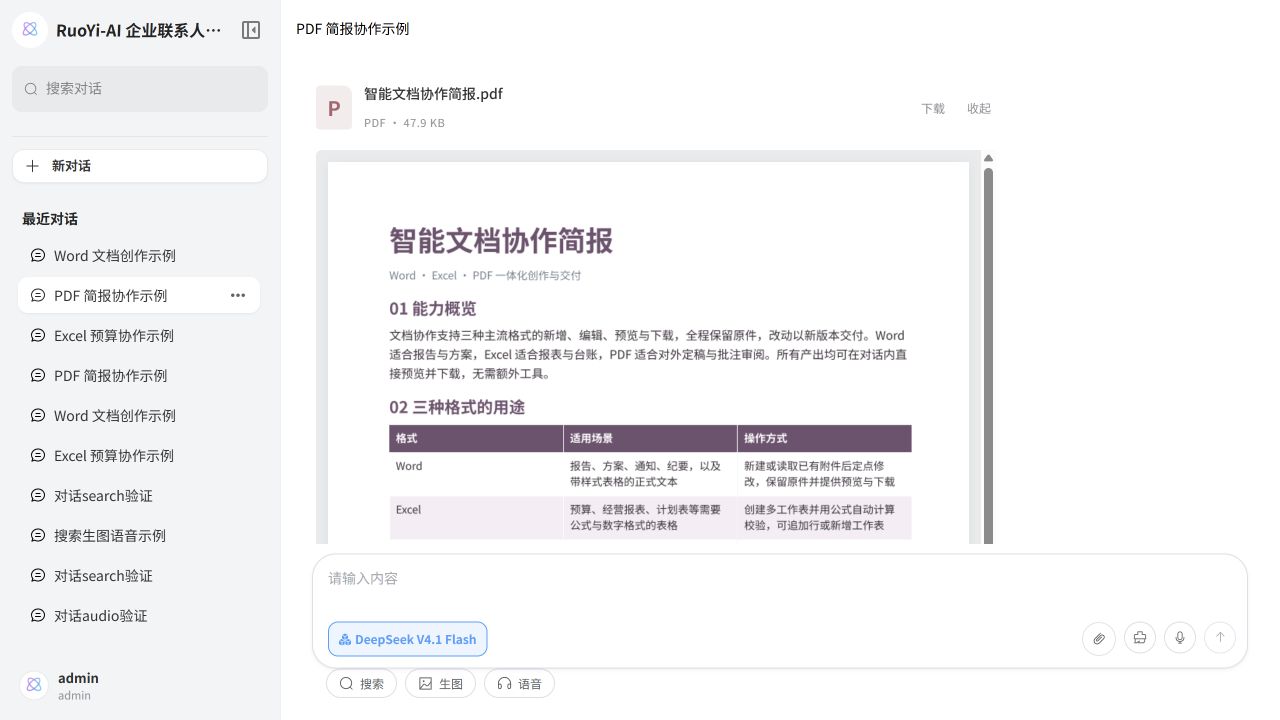
Task: Click the scrollbar up arrow of PDF preview
Action: coord(988,158)
